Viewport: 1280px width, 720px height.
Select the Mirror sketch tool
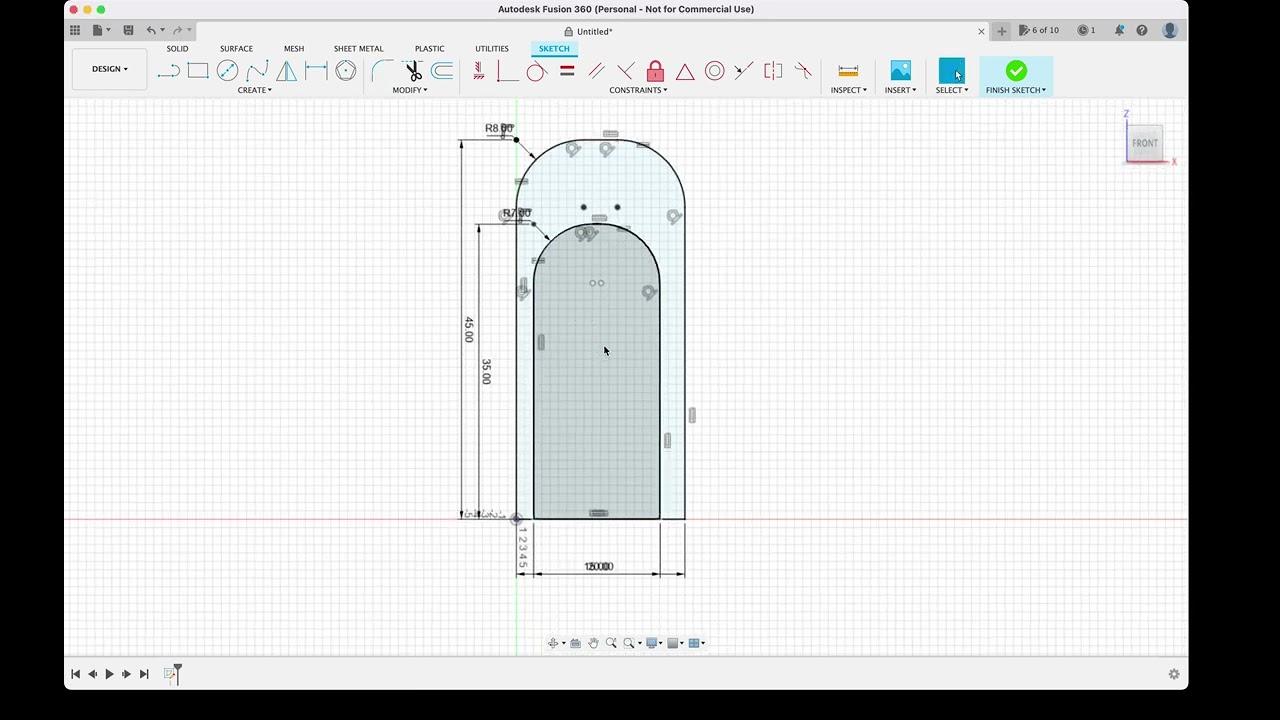pos(287,71)
